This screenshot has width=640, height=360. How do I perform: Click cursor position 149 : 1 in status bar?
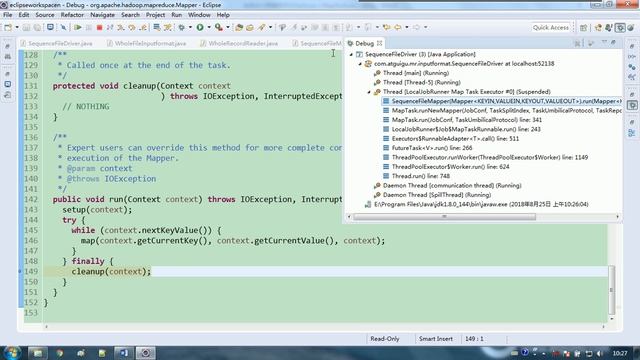[474, 339]
